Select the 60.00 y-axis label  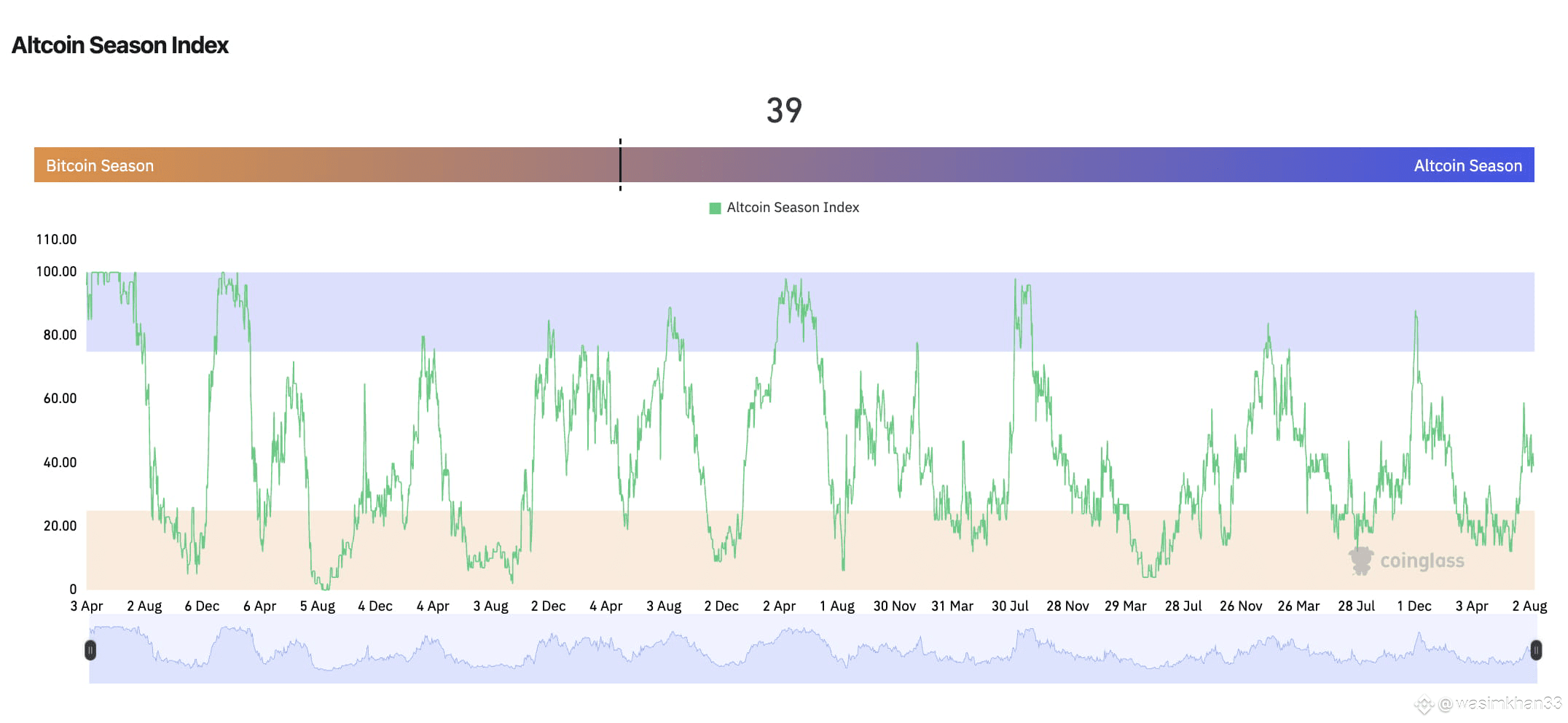pyautogui.click(x=60, y=399)
